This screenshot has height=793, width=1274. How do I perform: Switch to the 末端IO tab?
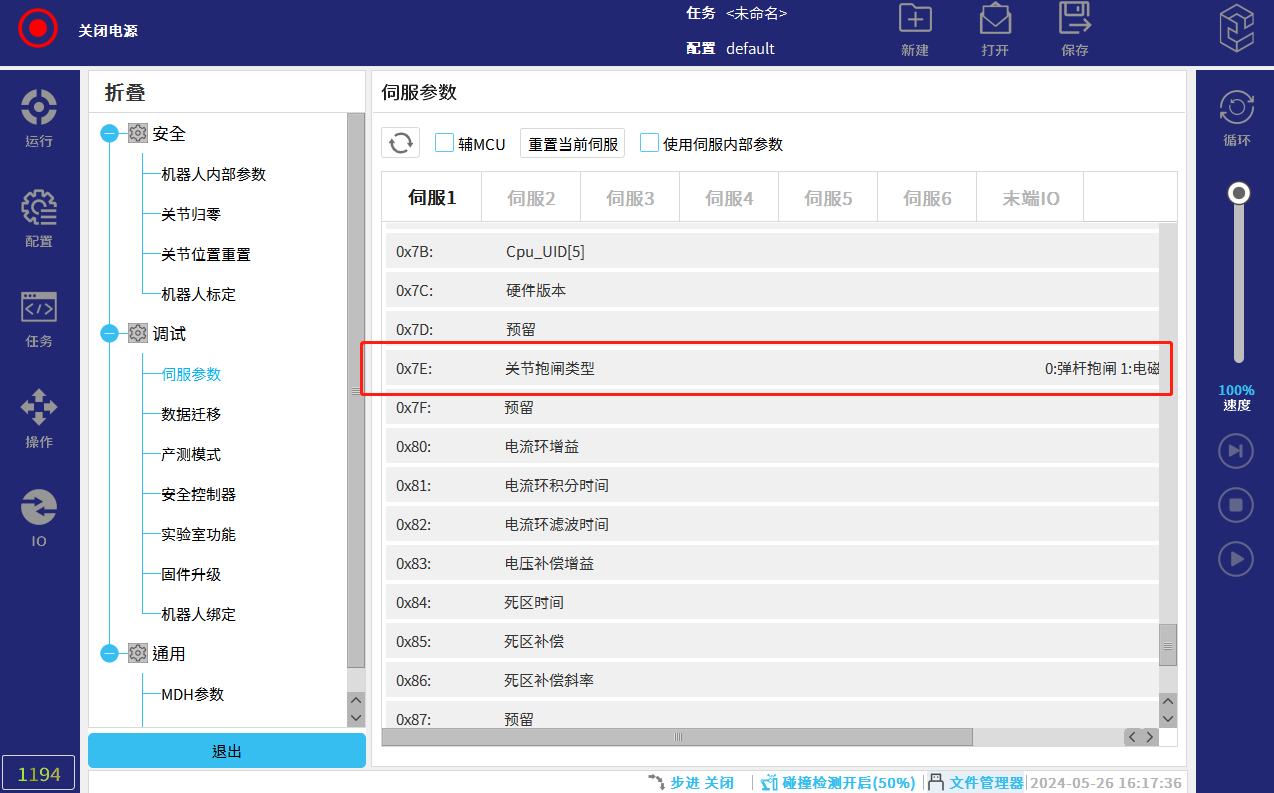click(x=1031, y=198)
